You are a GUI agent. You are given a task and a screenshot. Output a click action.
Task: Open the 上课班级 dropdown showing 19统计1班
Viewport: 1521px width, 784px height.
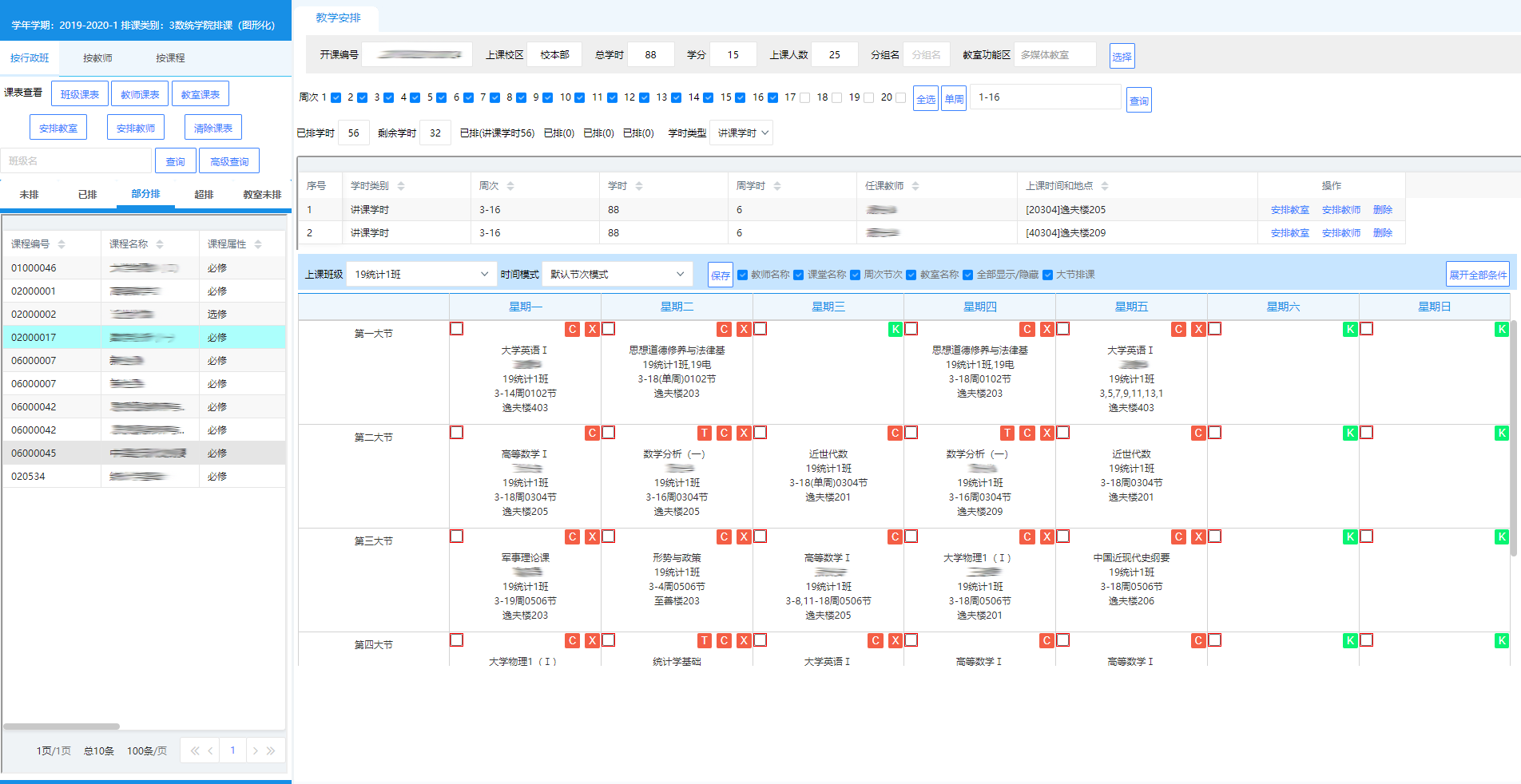point(421,274)
